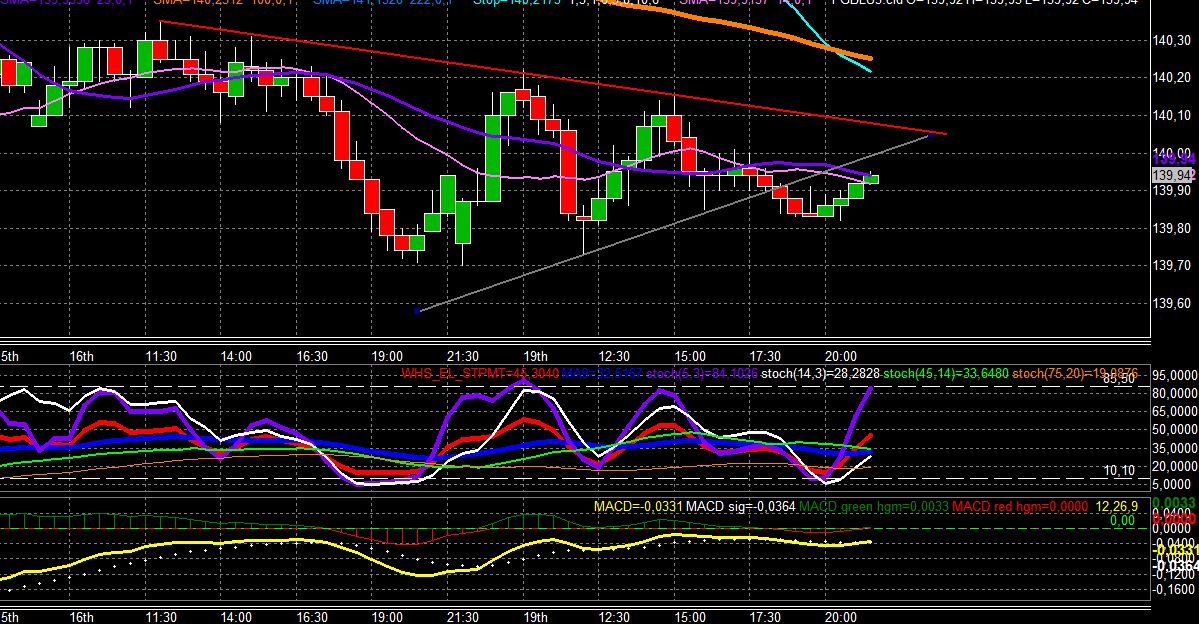Click 15:00 on the time axis below MACD
1199x624 pixels.
pos(690,617)
